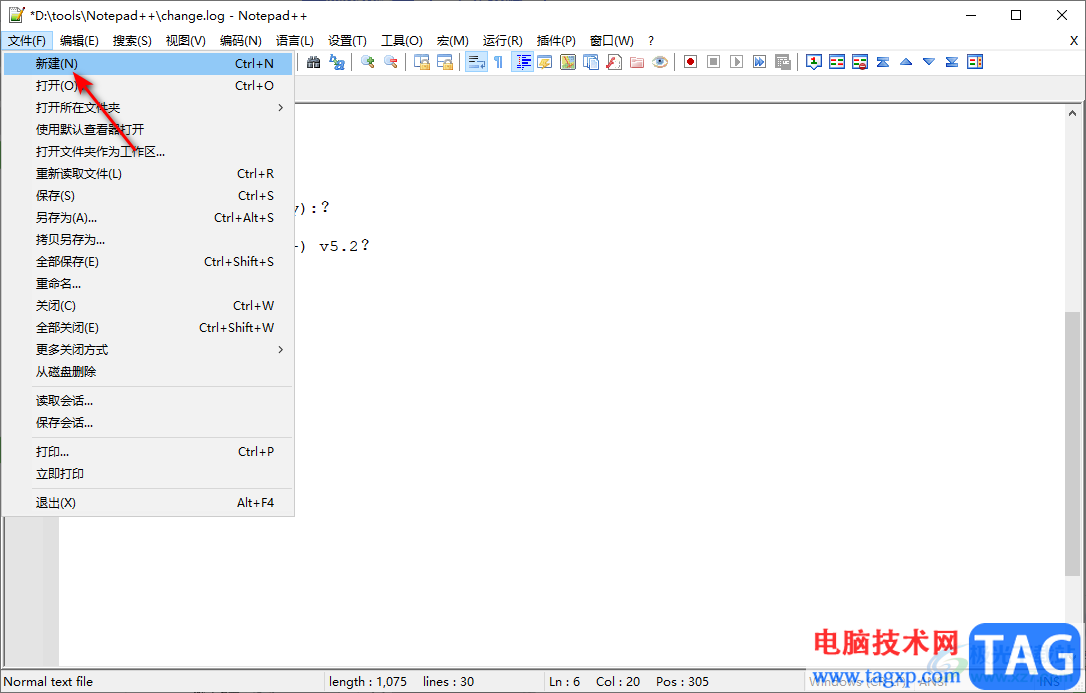Open the Document List panel icon
The image size is (1086, 693).
[x=591, y=62]
